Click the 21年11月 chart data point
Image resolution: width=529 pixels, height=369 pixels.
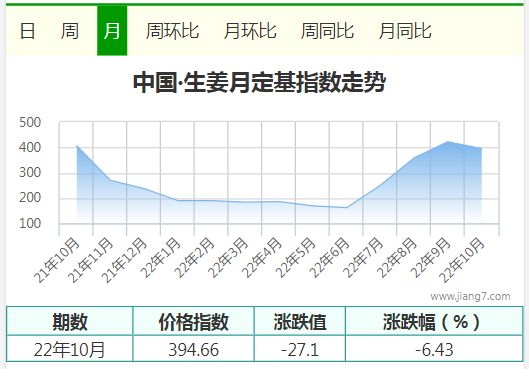pos(110,180)
